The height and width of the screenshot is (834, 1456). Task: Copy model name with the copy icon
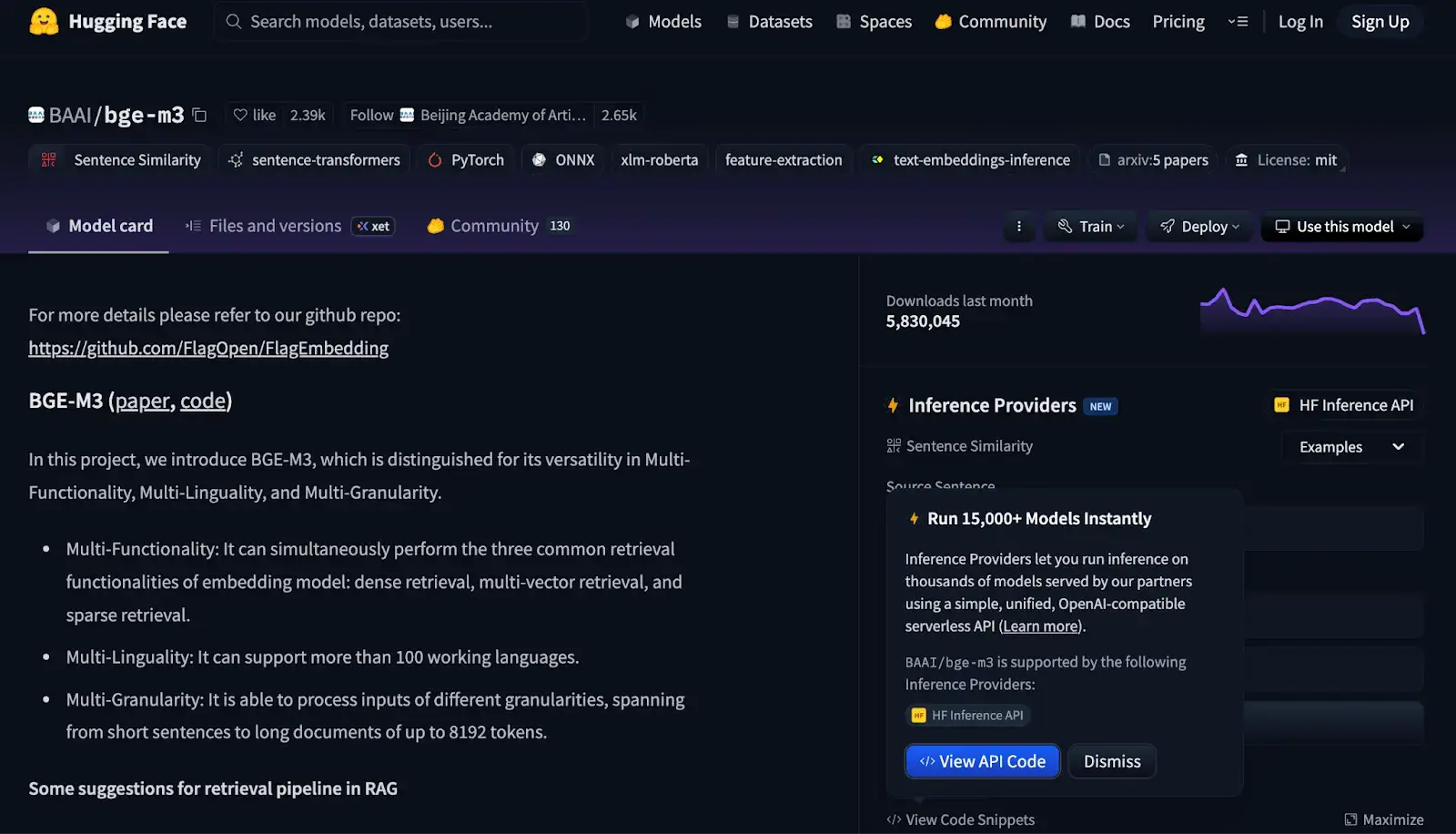tap(199, 116)
